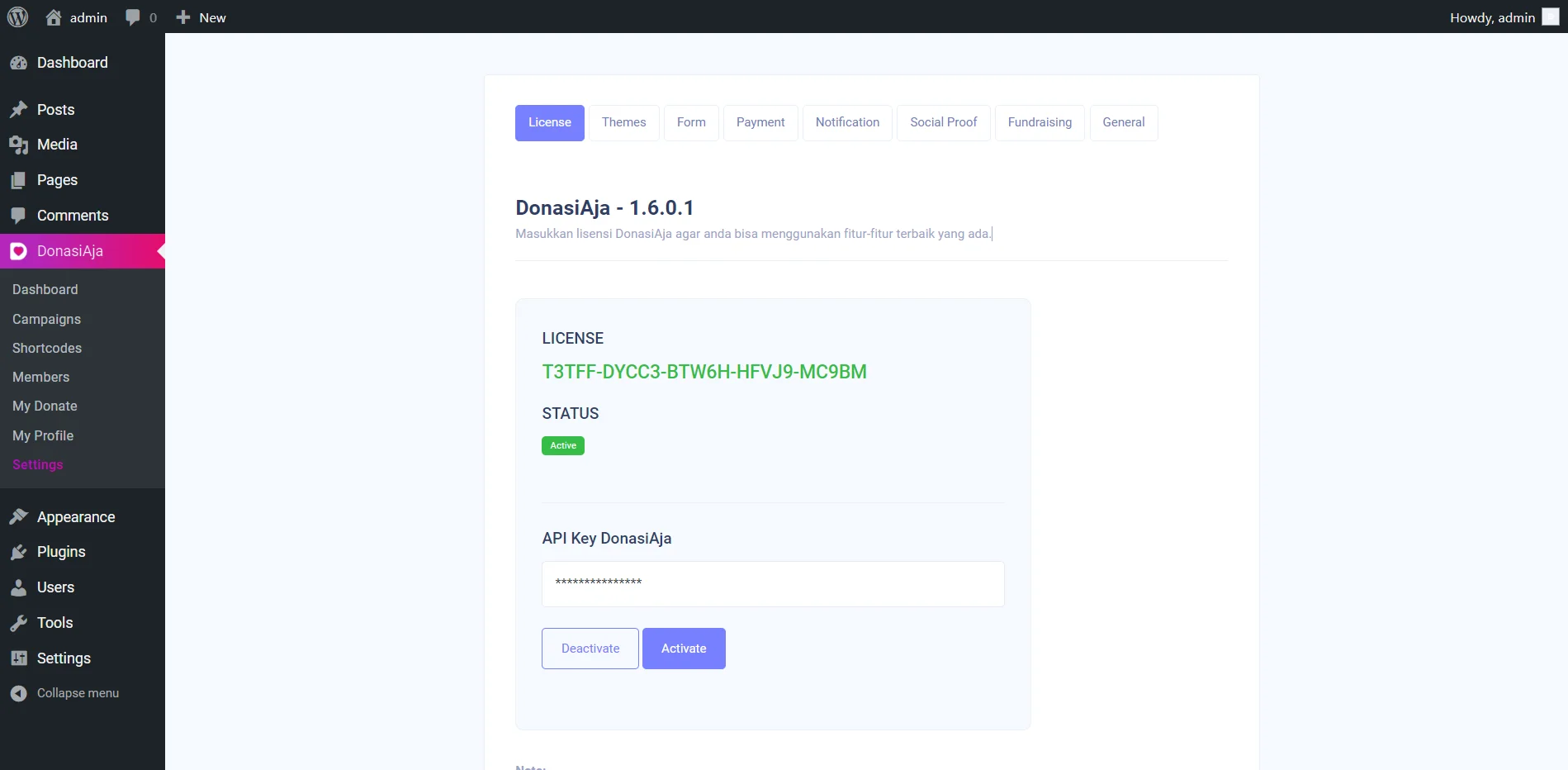
Task: Open the admin site home icon
Action: click(54, 17)
